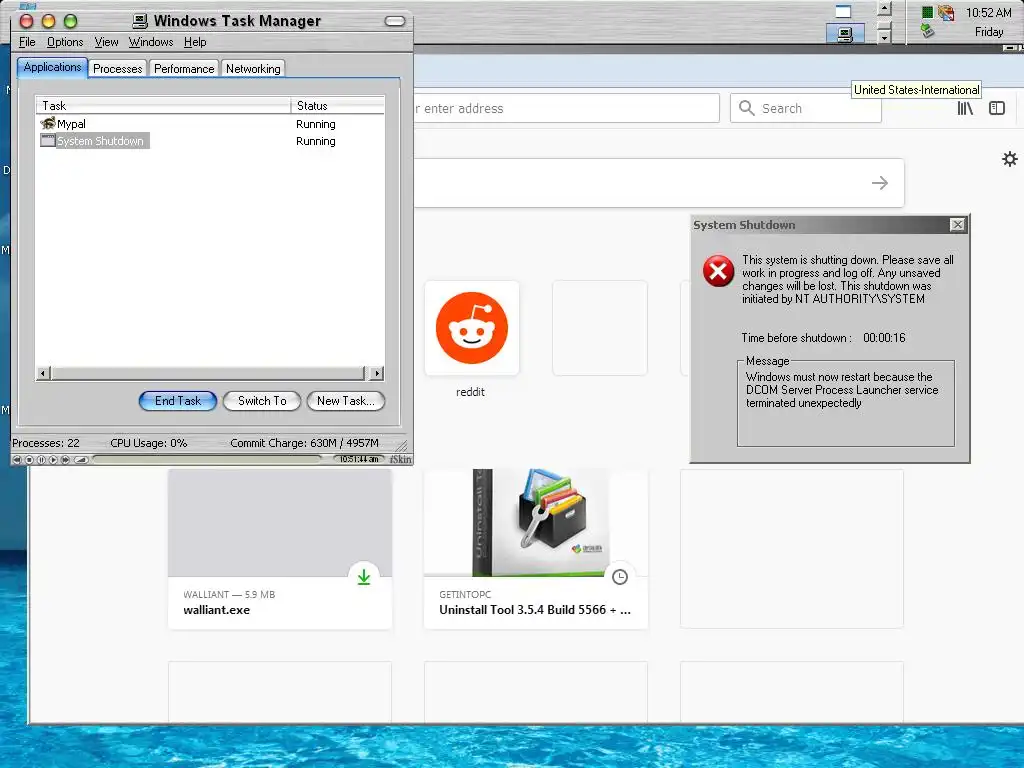1024x768 pixels.
Task: Open the walliant.exe download card
Action: point(280,549)
